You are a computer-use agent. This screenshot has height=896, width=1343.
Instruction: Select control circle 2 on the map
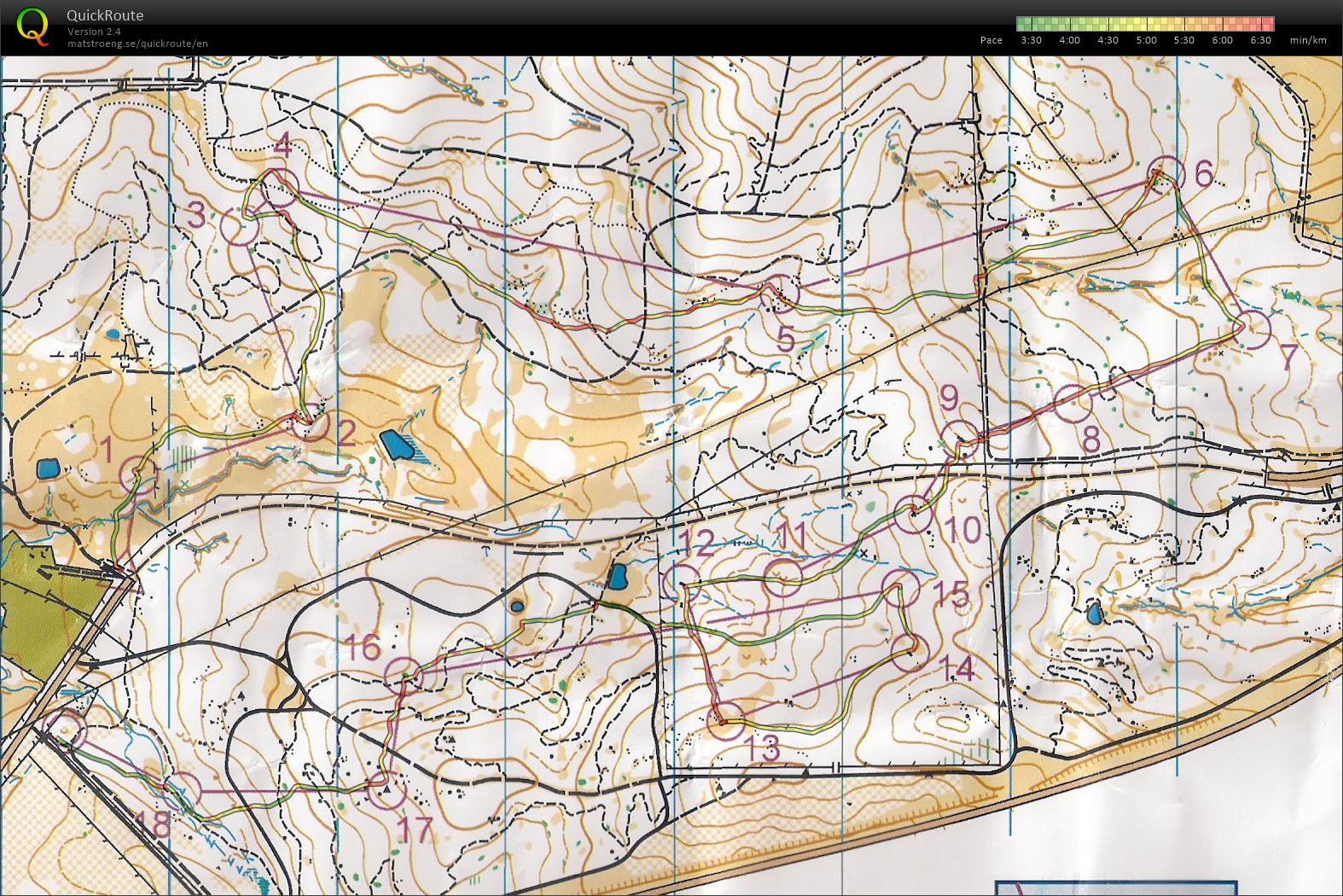click(311, 422)
